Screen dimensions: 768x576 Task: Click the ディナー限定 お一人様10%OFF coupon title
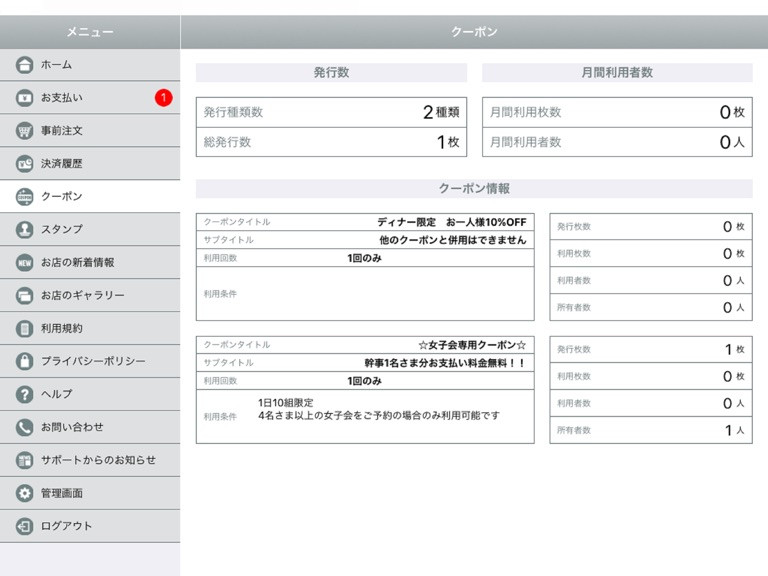click(x=452, y=222)
